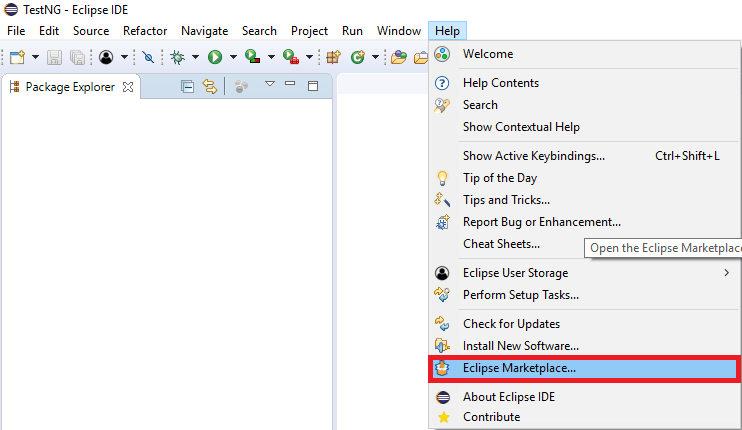Click the Save All toolbar icon
742x430 pixels.
coord(77,57)
